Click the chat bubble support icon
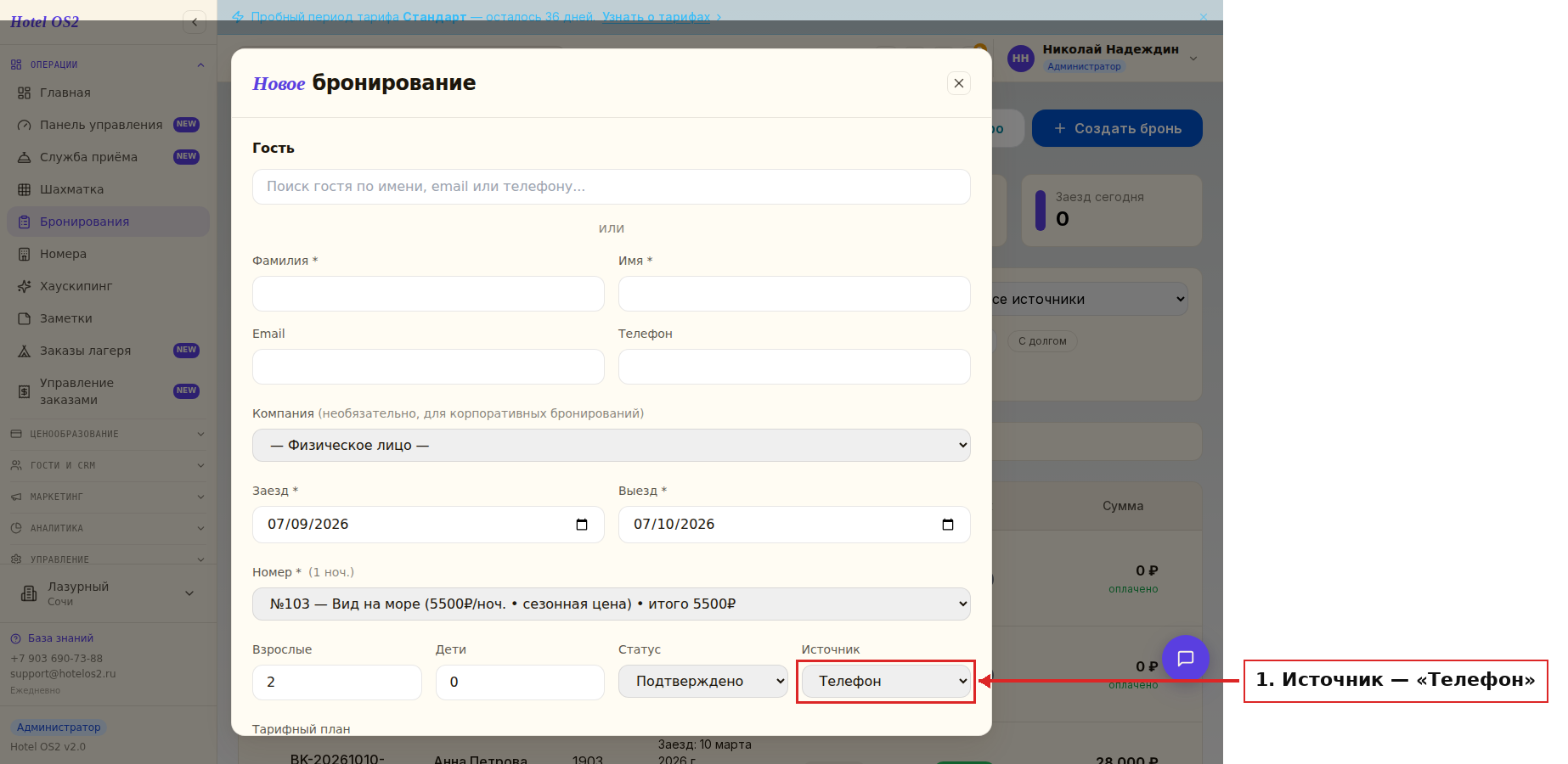Screen dimensions: 1568x764 1185,658
